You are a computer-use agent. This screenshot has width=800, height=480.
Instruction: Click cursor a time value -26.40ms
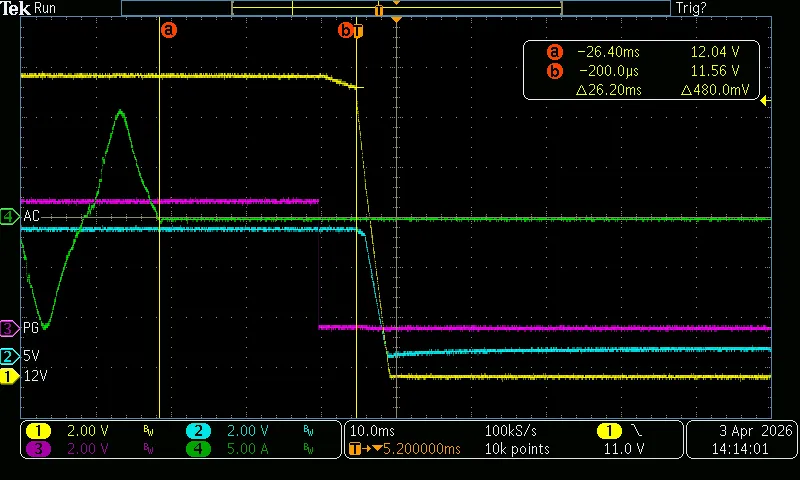tap(608, 52)
